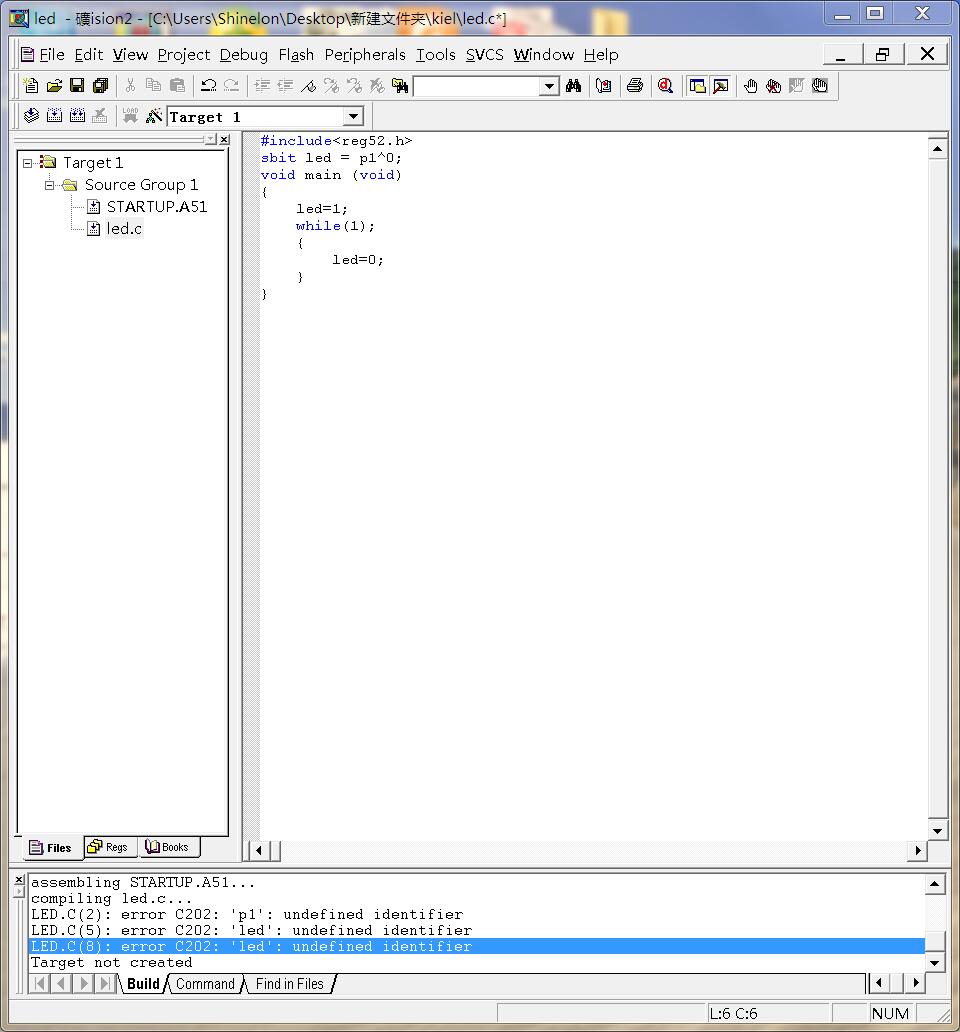Image resolution: width=960 pixels, height=1032 pixels.
Task: Open the Debug menu
Action: tap(243, 55)
